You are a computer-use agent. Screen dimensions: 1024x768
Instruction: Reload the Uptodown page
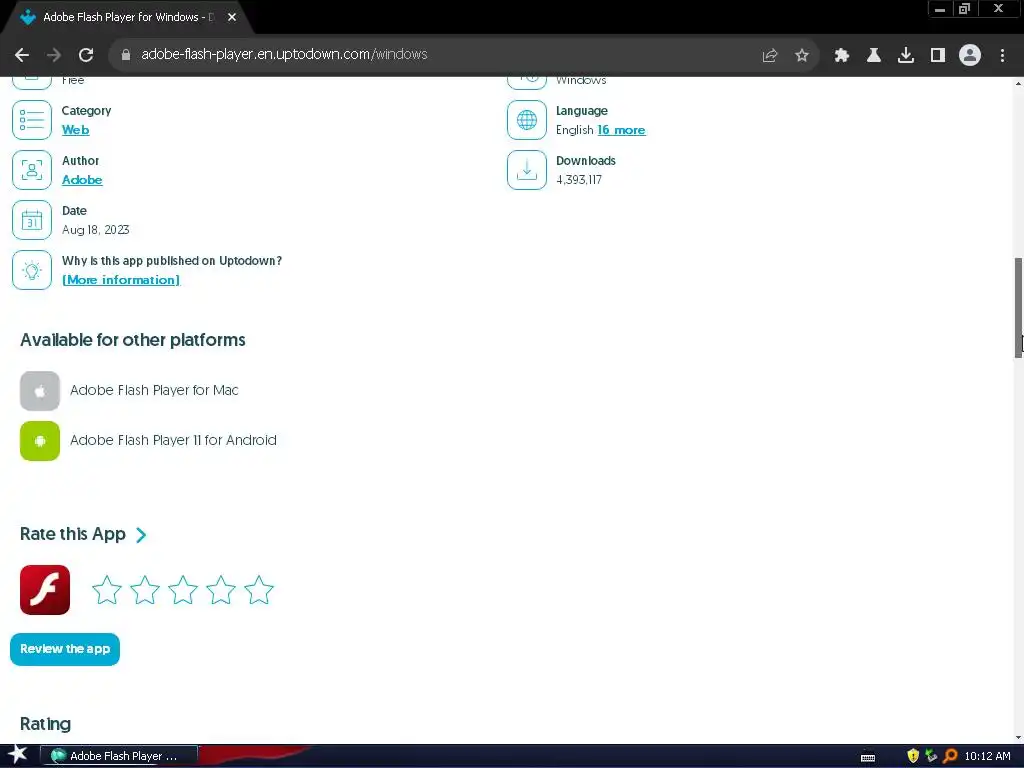pyautogui.click(x=86, y=55)
